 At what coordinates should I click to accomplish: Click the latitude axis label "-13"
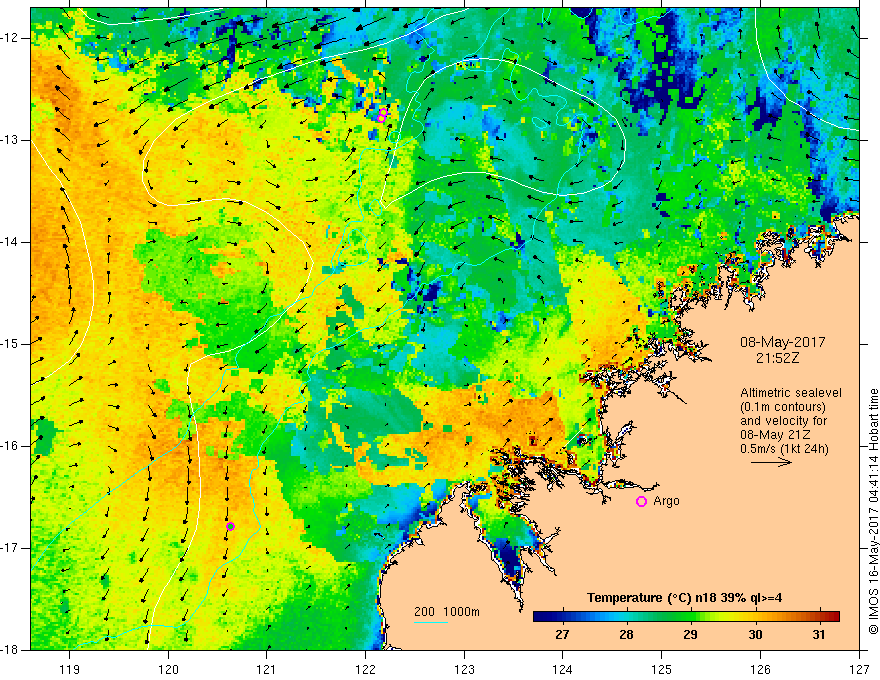[11, 140]
